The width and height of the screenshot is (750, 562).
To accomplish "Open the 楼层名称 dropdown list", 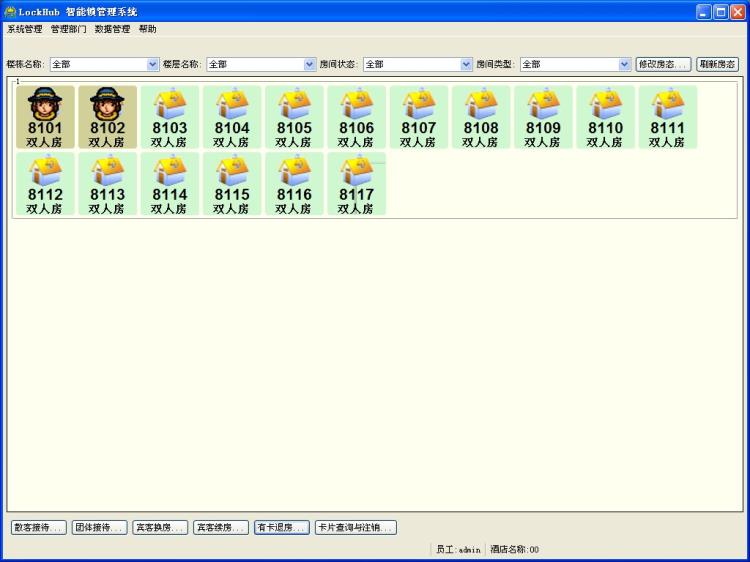I will click(x=310, y=64).
